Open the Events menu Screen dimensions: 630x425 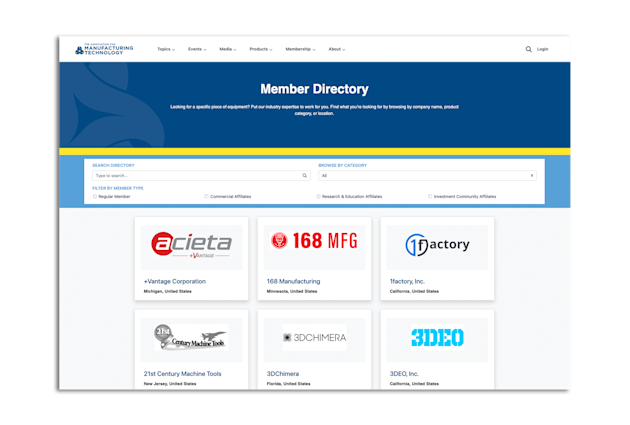(197, 49)
